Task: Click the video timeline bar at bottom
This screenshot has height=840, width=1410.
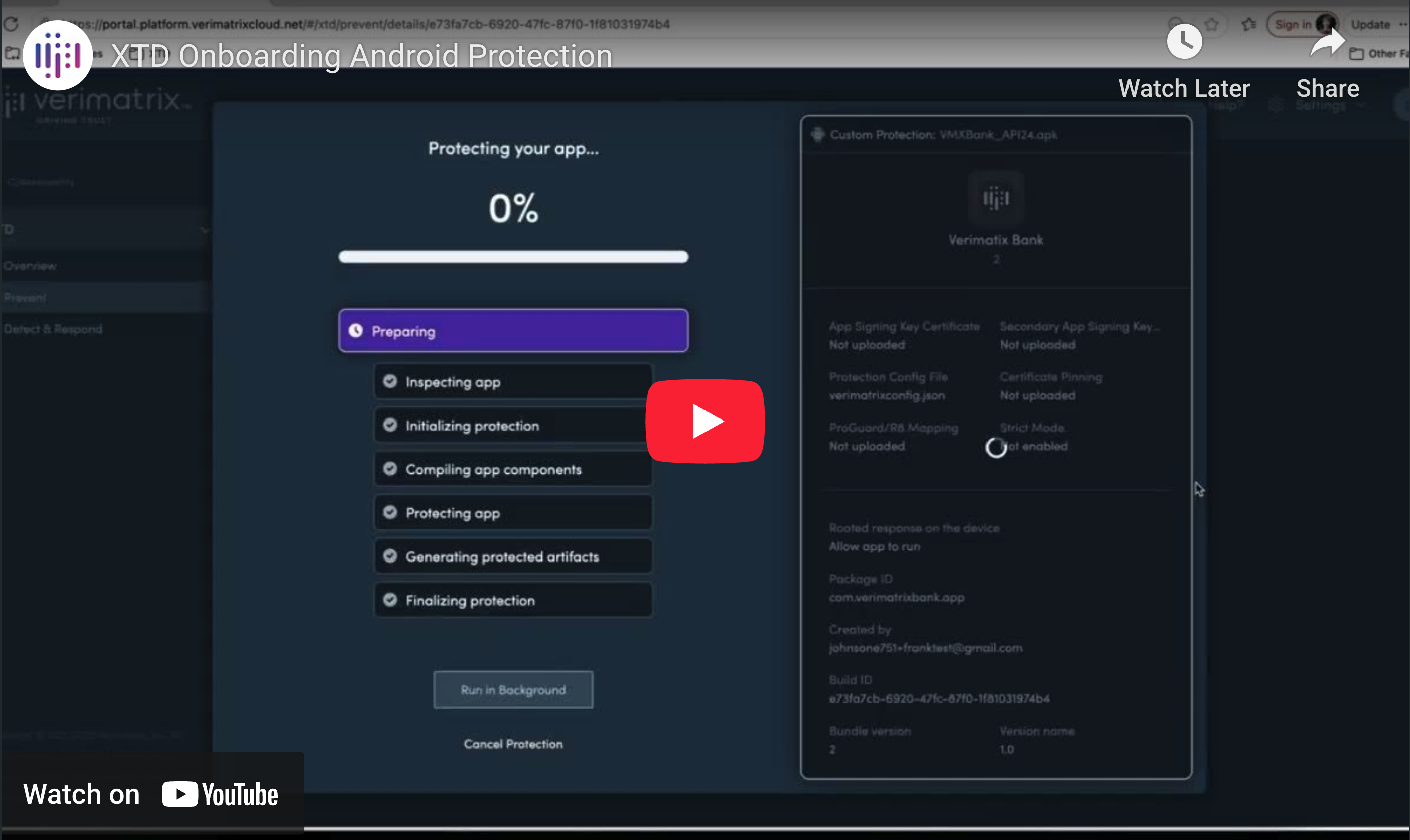Action: pyautogui.click(x=704, y=830)
